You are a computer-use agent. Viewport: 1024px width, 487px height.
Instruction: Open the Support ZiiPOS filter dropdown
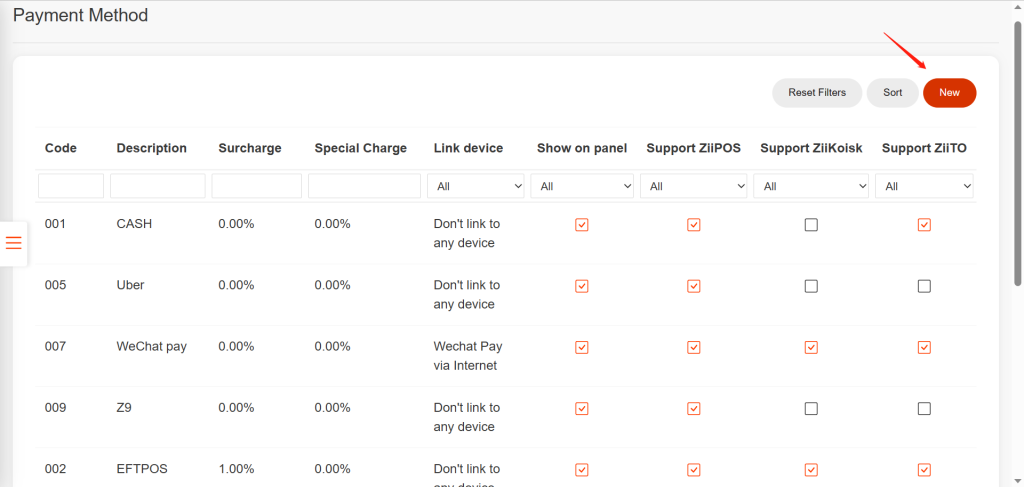point(694,186)
